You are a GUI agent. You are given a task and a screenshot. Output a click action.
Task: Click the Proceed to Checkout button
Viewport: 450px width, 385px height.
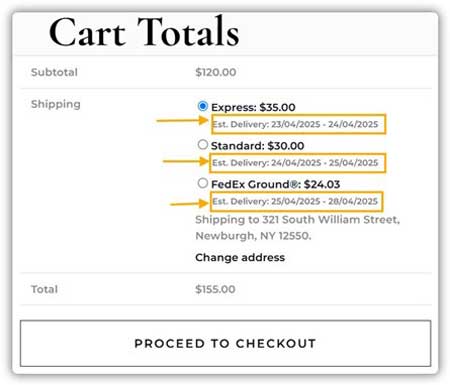(x=225, y=343)
